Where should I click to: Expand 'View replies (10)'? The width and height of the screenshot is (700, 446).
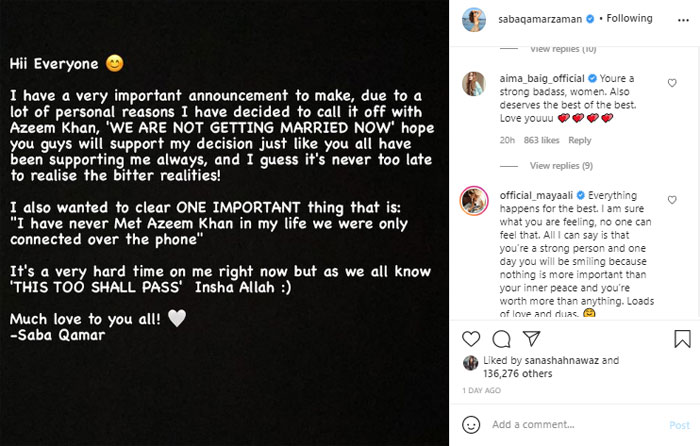click(x=561, y=48)
